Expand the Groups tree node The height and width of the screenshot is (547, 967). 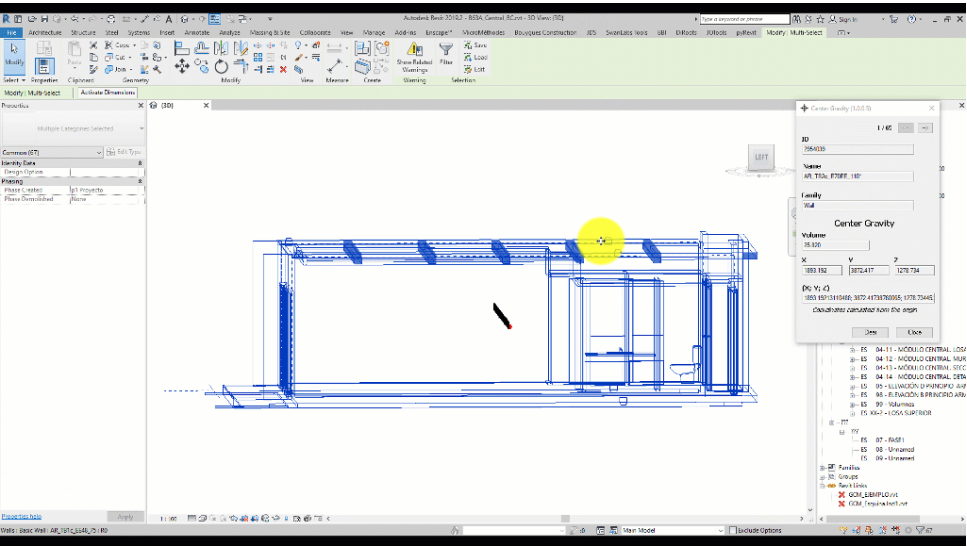[823, 477]
